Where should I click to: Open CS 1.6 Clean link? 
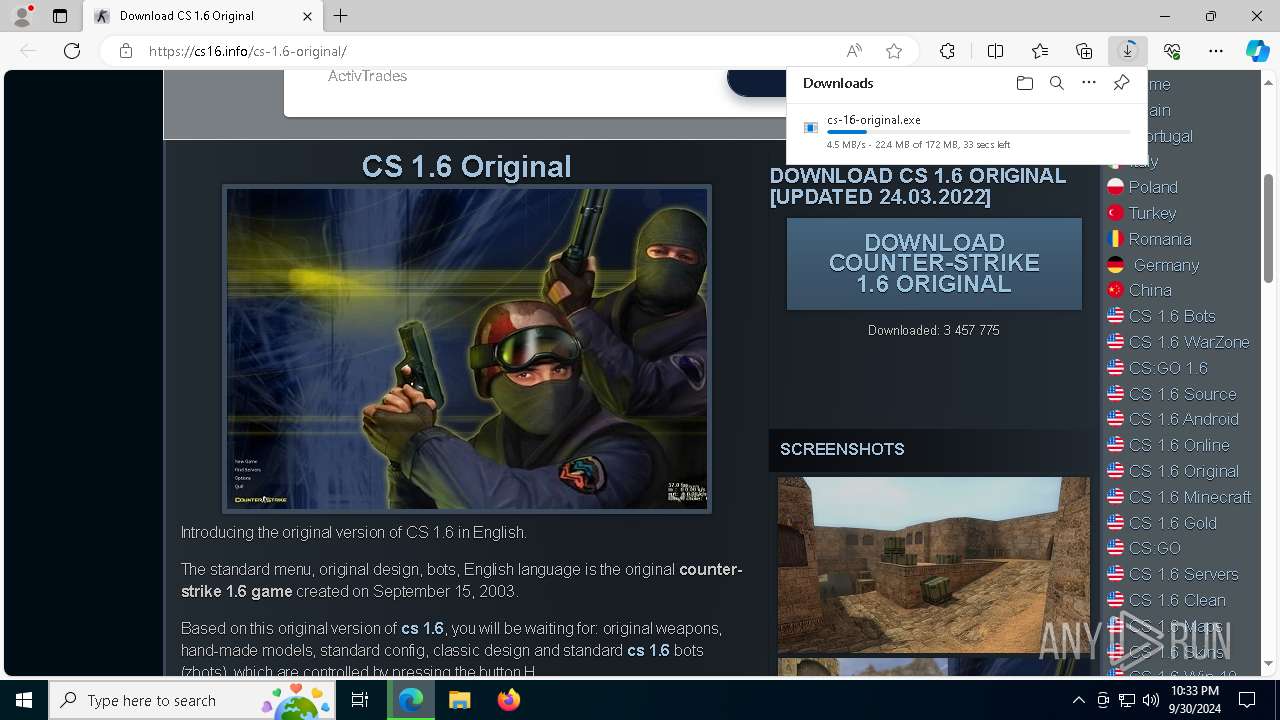1177,600
